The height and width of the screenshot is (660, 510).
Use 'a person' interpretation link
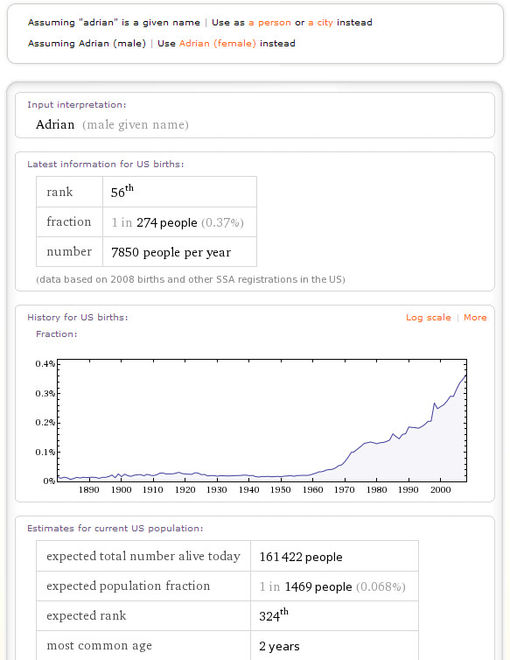269,22
